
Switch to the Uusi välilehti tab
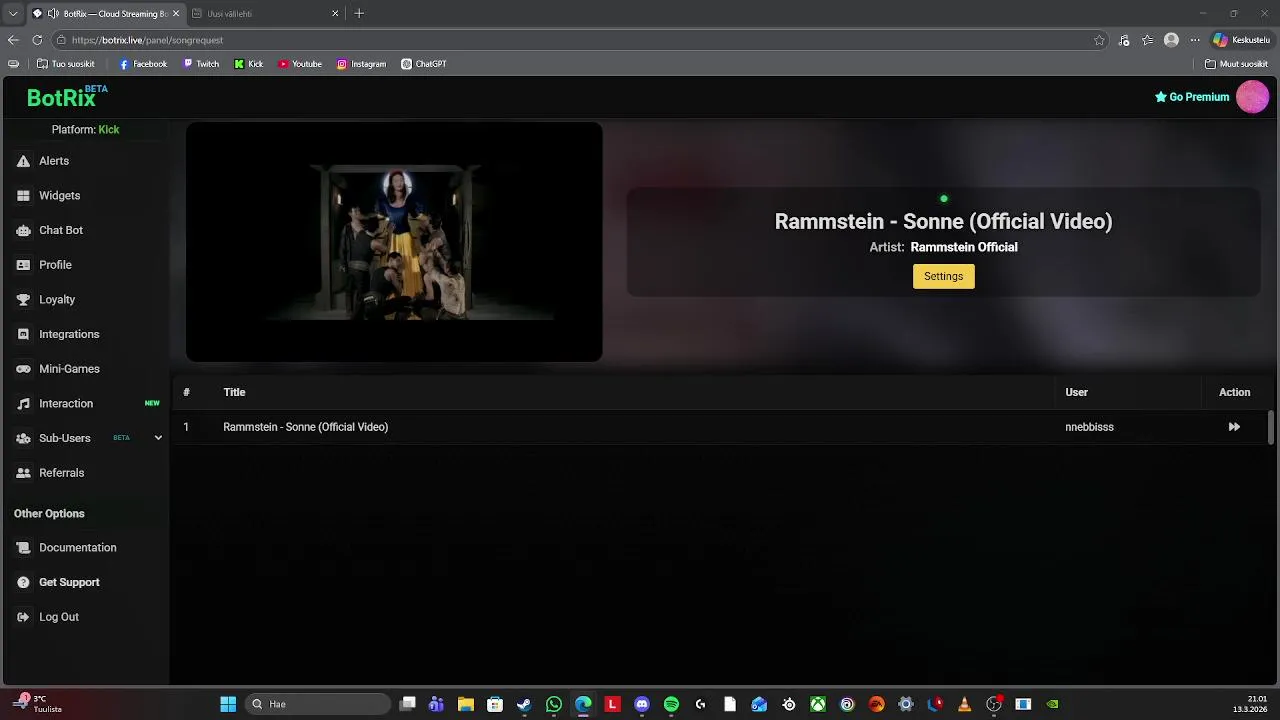tap(266, 14)
